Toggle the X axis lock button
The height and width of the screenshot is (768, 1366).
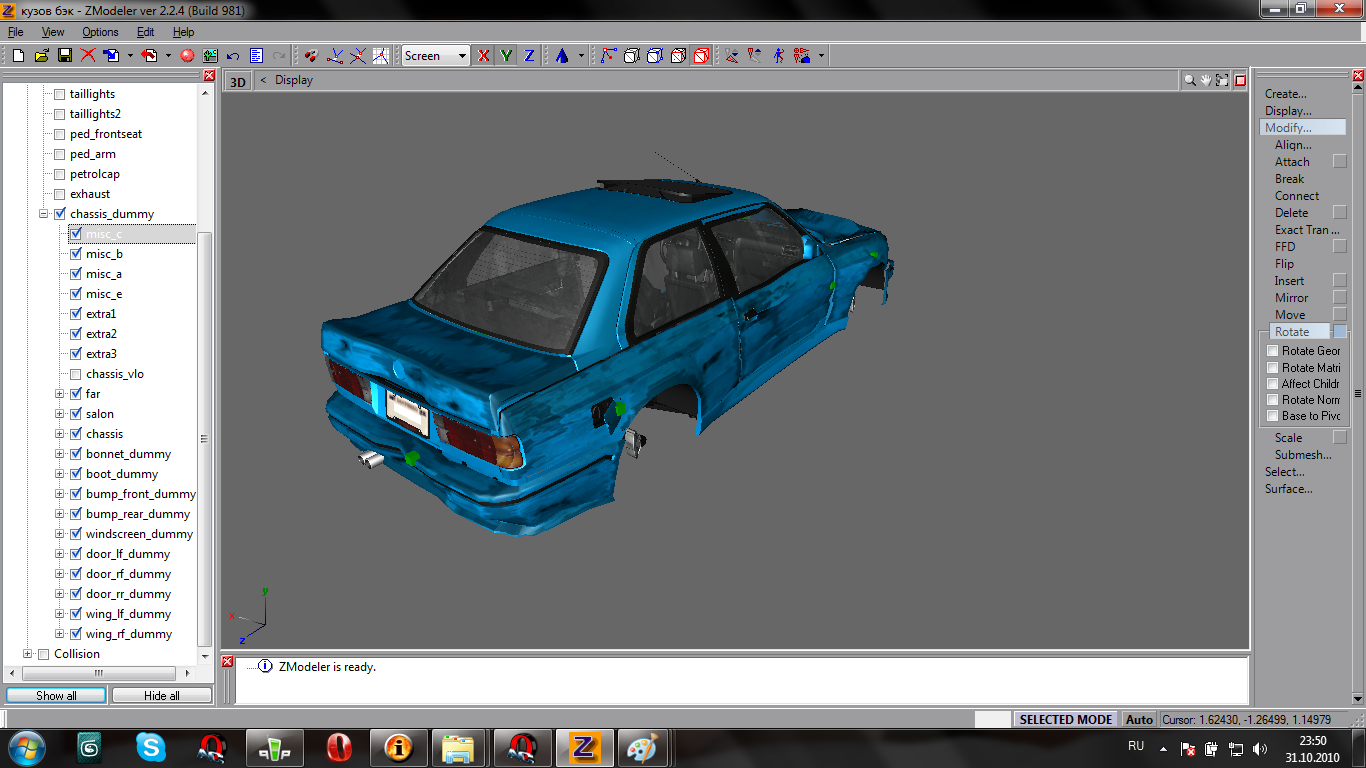[484, 56]
